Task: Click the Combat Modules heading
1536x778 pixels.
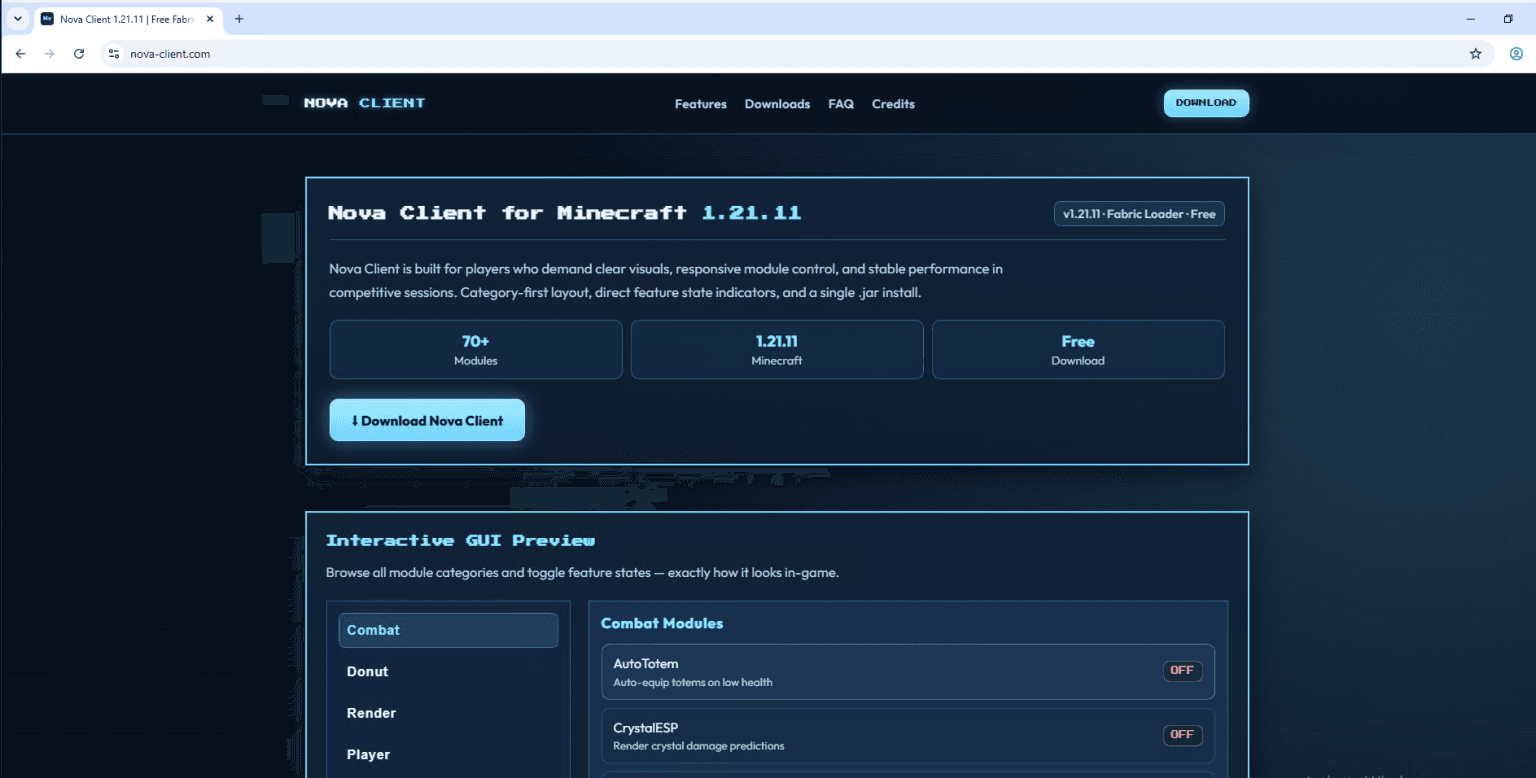Action: pos(662,623)
